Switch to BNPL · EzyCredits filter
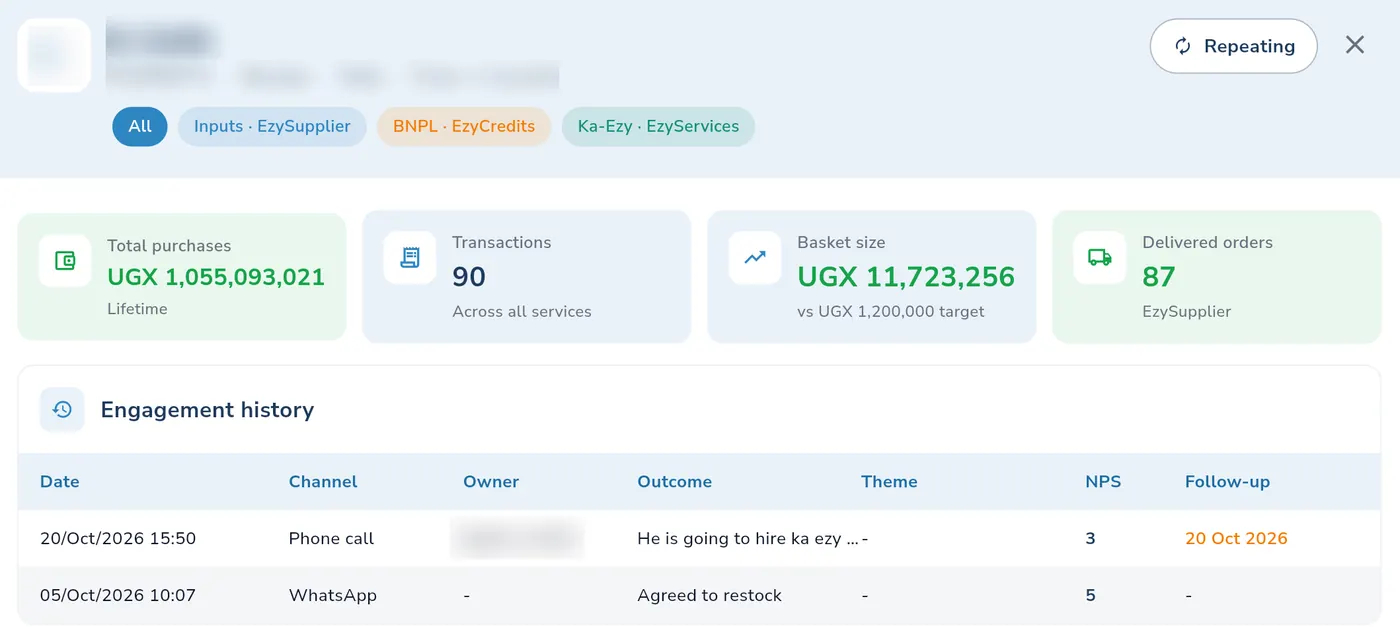This screenshot has width=1400, height=627. pyautogui.click(x=464, y=126)
